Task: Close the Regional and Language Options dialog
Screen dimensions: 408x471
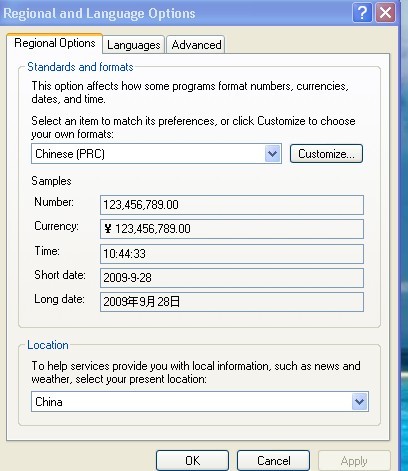Action: [x=385, y=13]
